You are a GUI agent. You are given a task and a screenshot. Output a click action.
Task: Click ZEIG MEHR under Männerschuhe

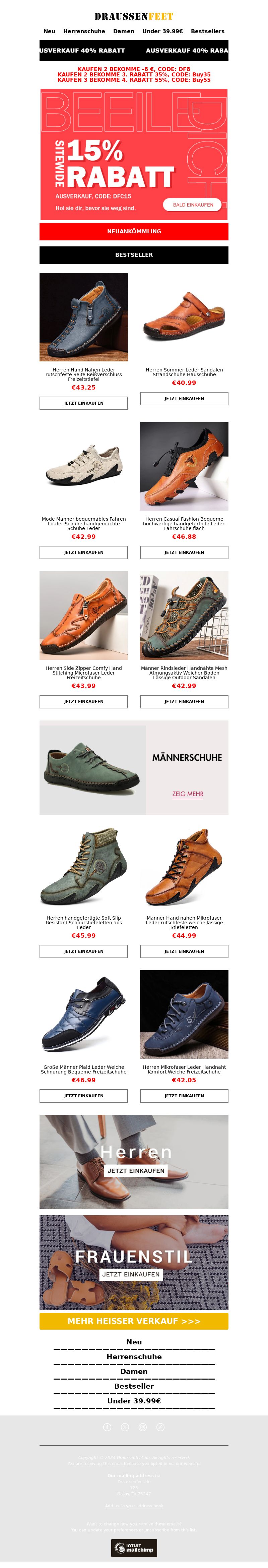(187, 794)
